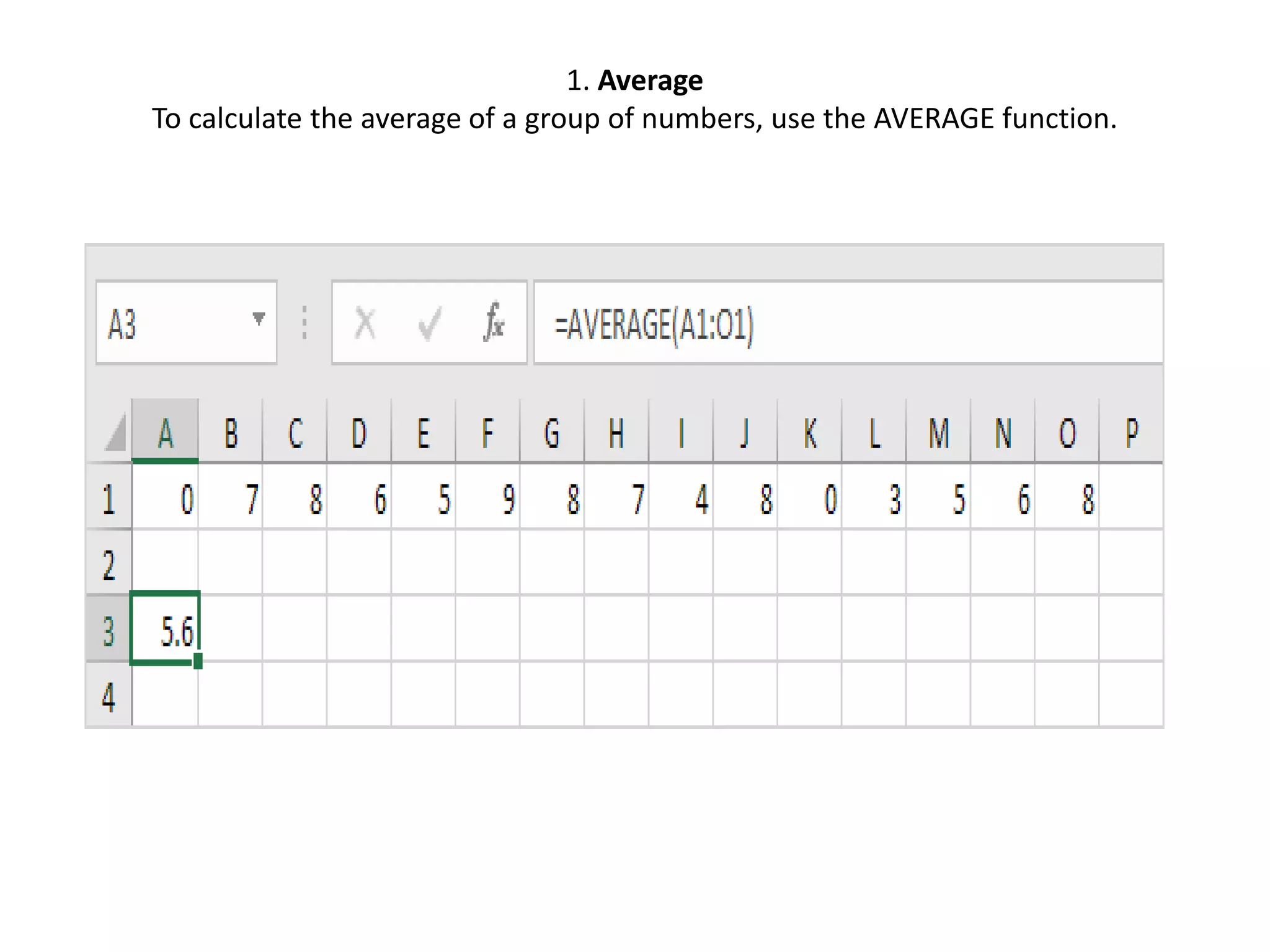Click cell O1 containing 8

click(1067, 498)
